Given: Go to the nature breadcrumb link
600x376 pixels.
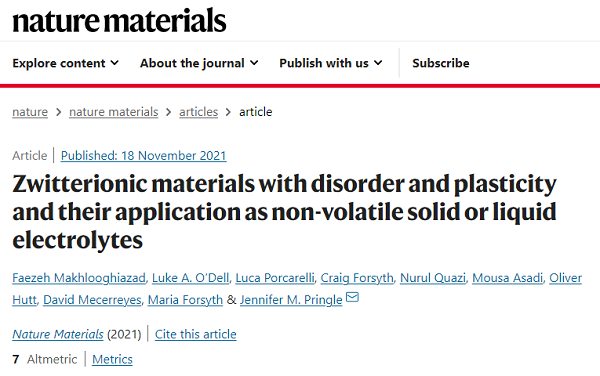Looking at the screenshot, I should click(x=30, y=112).
